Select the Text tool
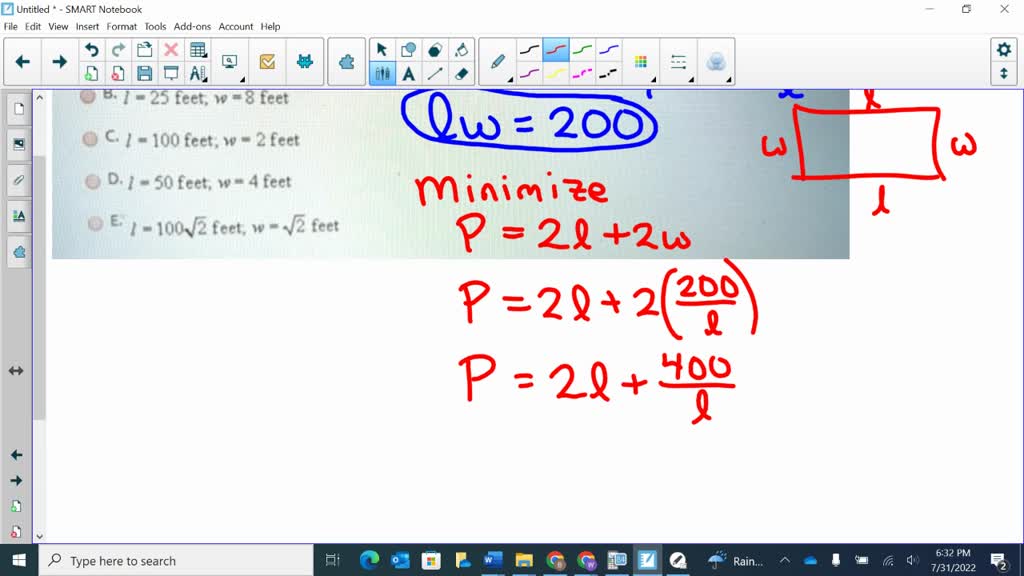The width and height of the screenshot is (1024, 576). coord(408,72)
